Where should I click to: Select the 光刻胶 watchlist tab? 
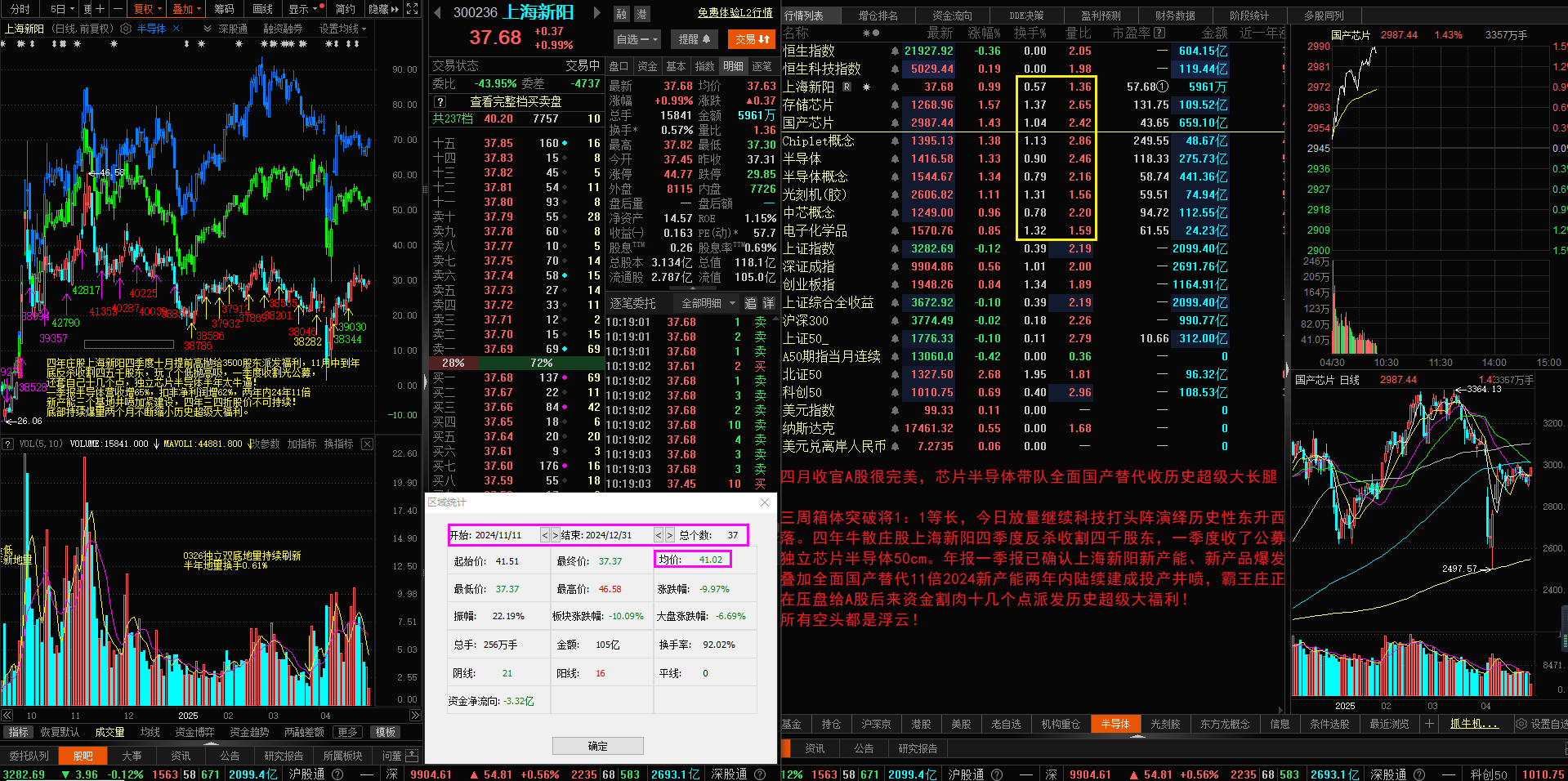point(1165,724)
